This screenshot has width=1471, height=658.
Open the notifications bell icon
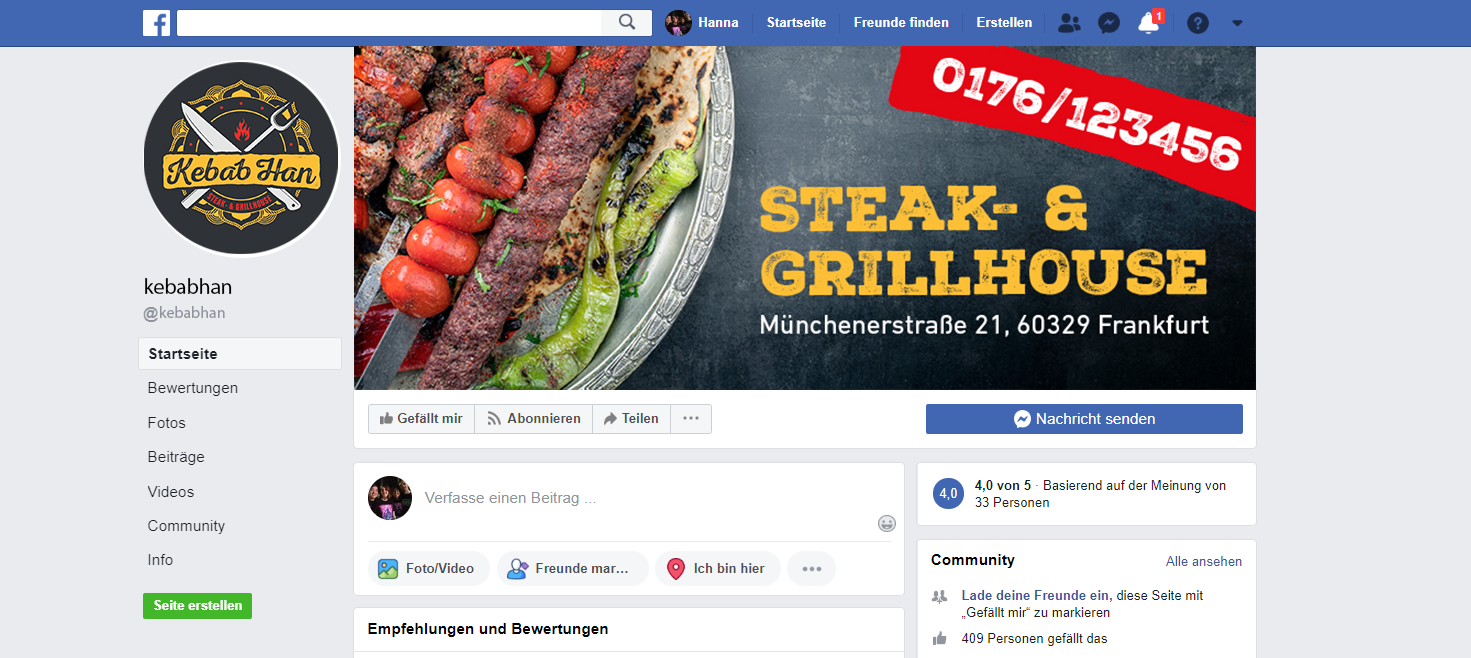[1149, 23]
